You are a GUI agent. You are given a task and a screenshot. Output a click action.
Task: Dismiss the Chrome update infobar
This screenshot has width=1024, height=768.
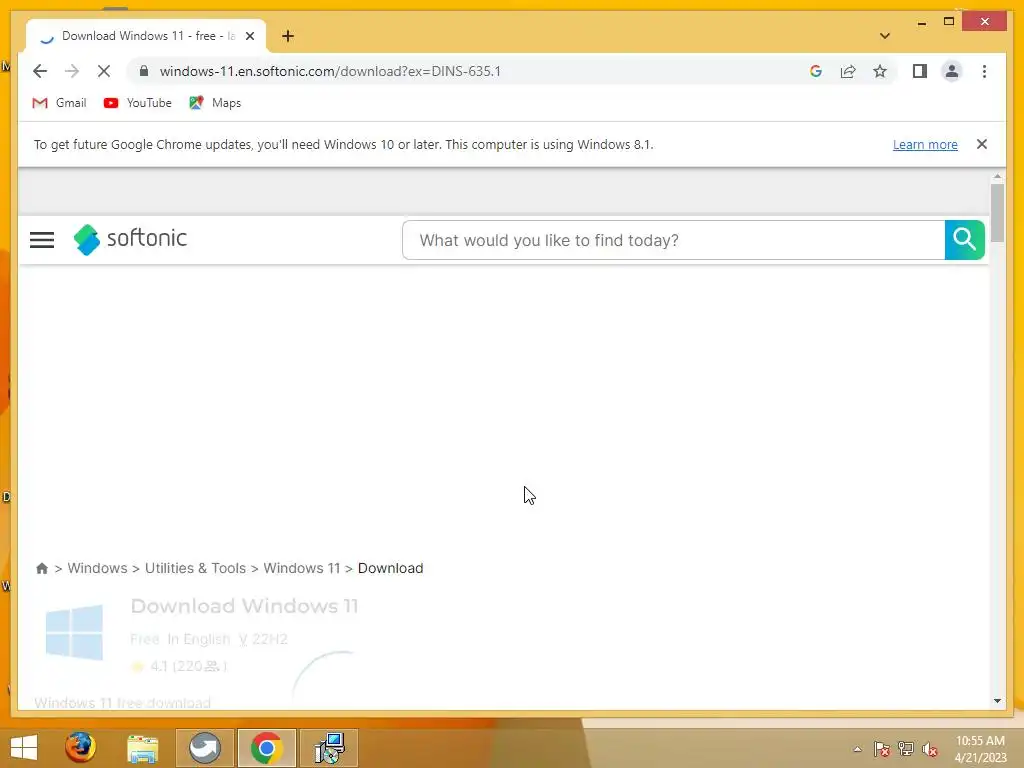pyautogui.click(x=982, y=144)
